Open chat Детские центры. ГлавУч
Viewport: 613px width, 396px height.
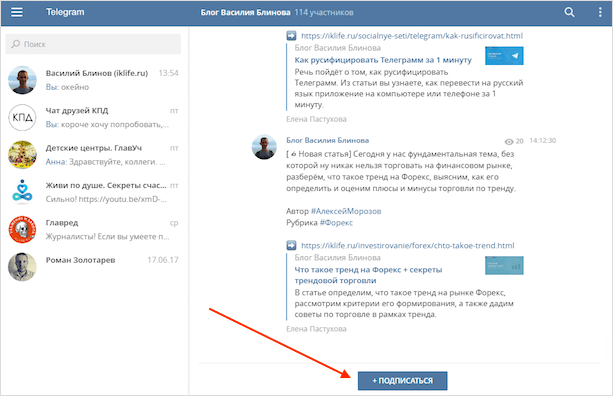(93, 154)
